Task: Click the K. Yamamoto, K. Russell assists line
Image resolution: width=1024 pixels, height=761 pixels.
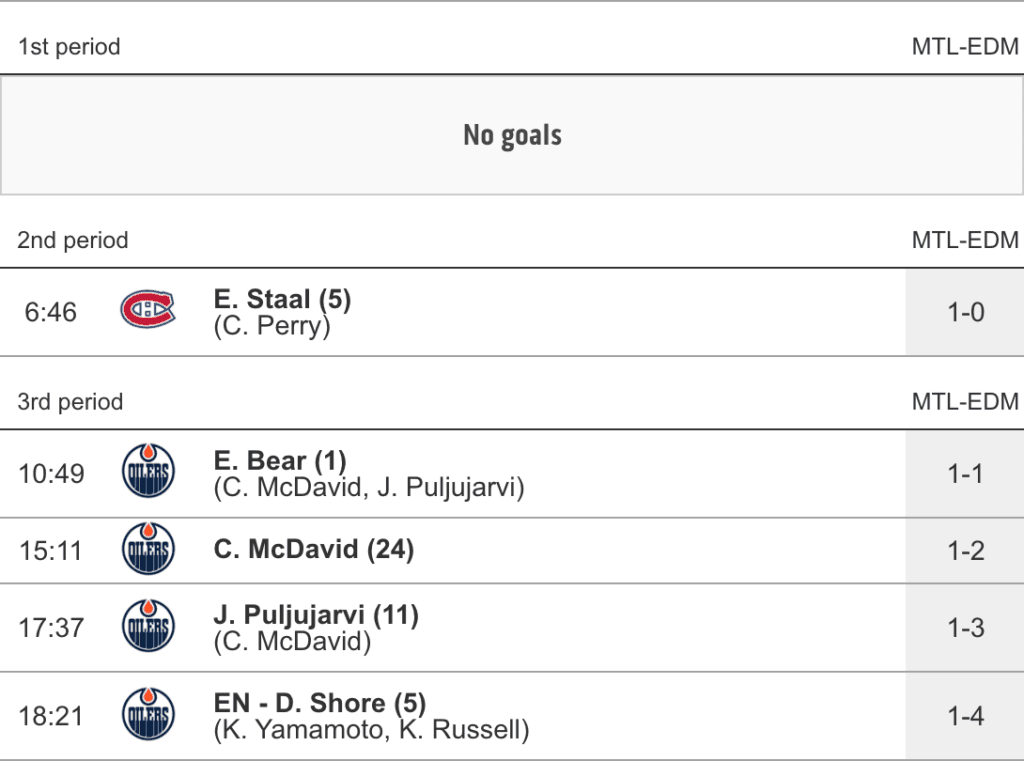Action: pyautogui.click(x=371, y=730)
